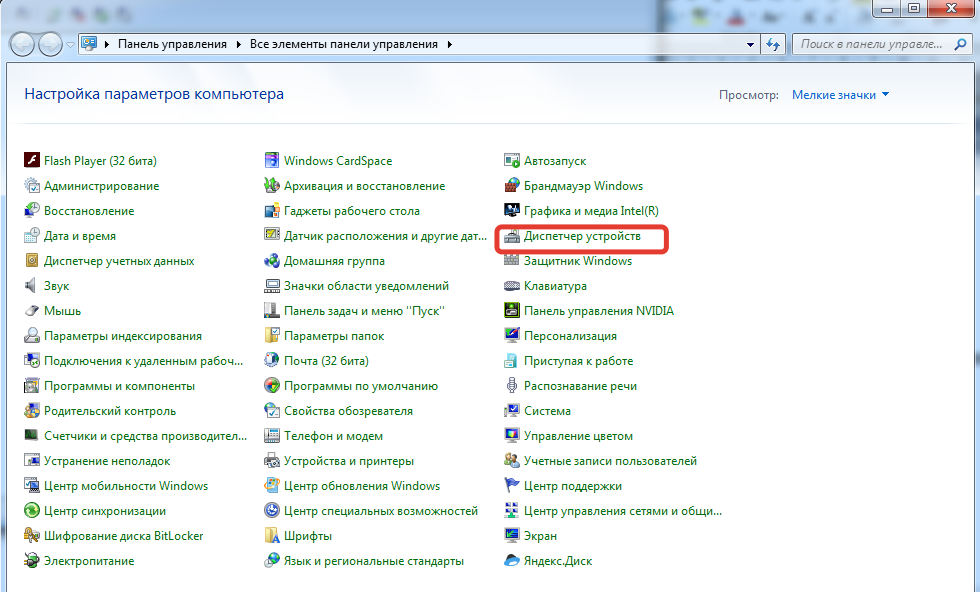The image size is (980, 592).
Task: Open Device Manager icon (Диспетчер устройств)
Action: [511, 236]
